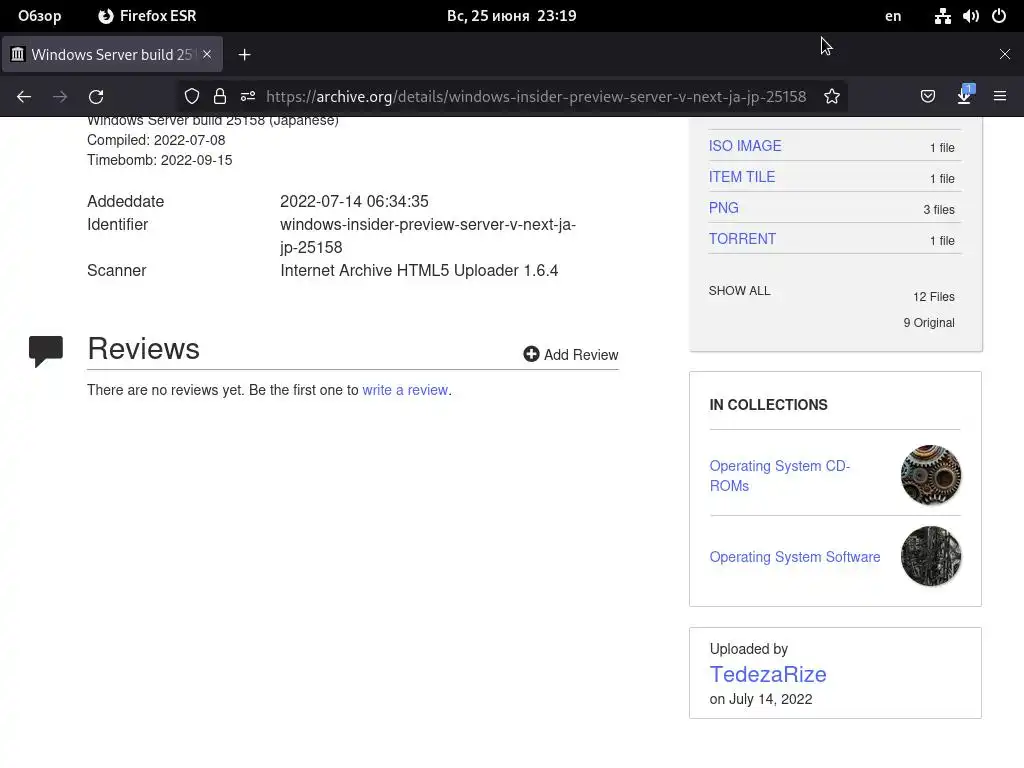Open uploader TedezaRize profile link
The width and height of the screenshot is (1024, 768).
768,674
